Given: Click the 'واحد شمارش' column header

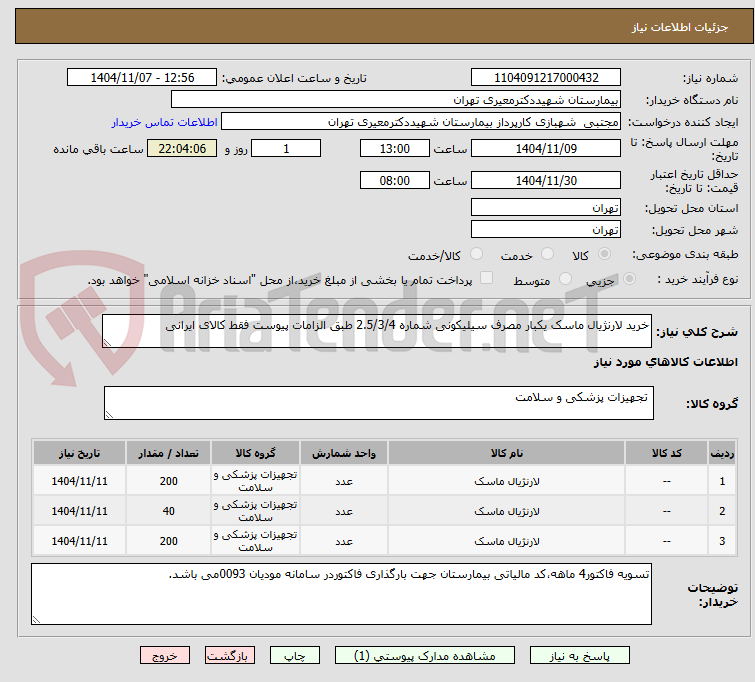Looking at the screenshot, I should pyautogui.click(x=344, y=453).
